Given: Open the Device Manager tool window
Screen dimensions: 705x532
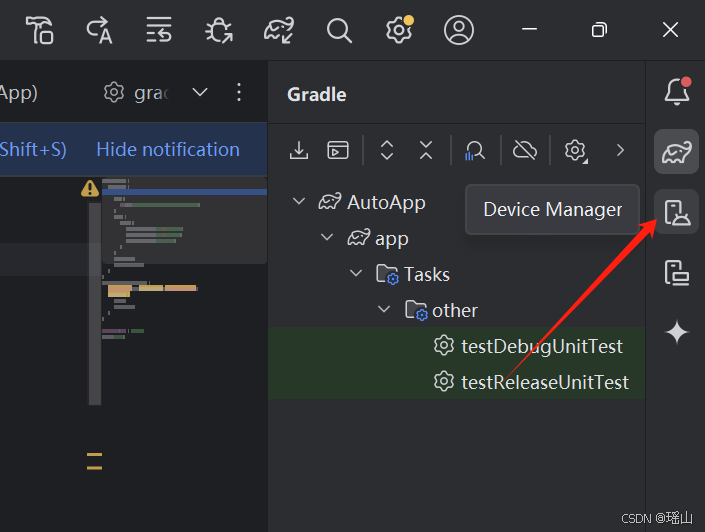Looking at the screenshot, I should (x=676, y=212).
